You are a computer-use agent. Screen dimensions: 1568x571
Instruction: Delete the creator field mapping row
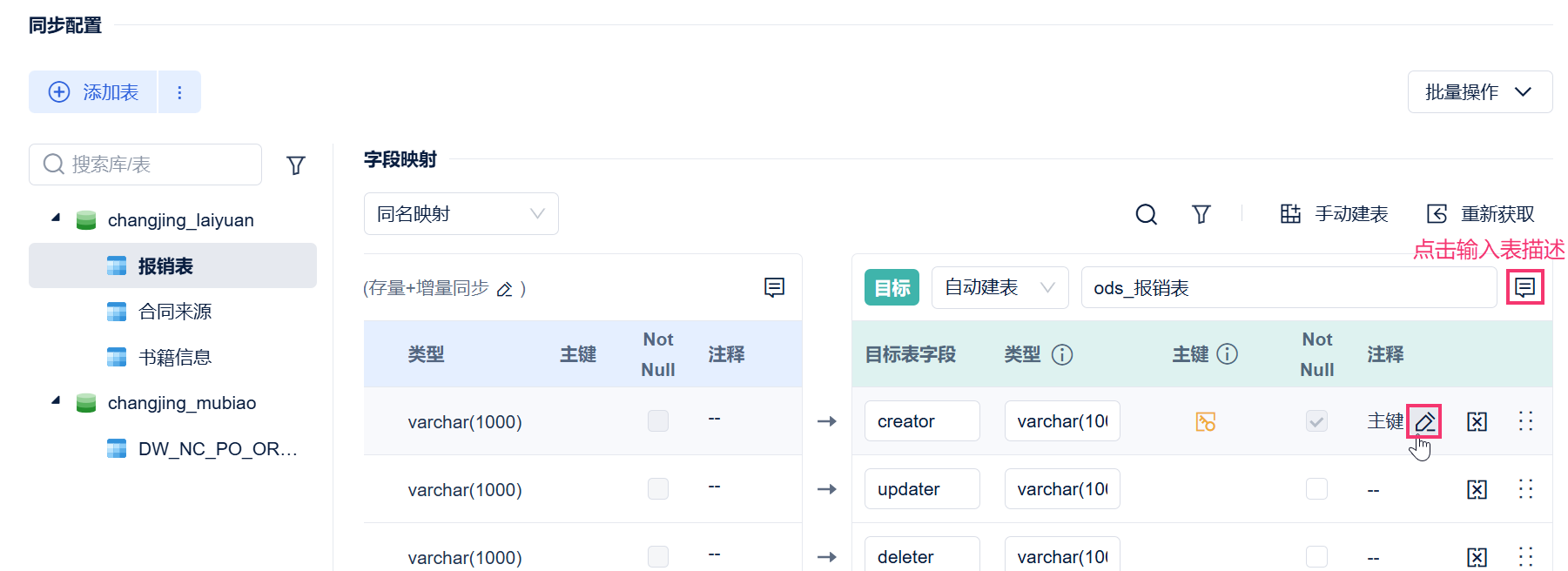(1477, 422)
